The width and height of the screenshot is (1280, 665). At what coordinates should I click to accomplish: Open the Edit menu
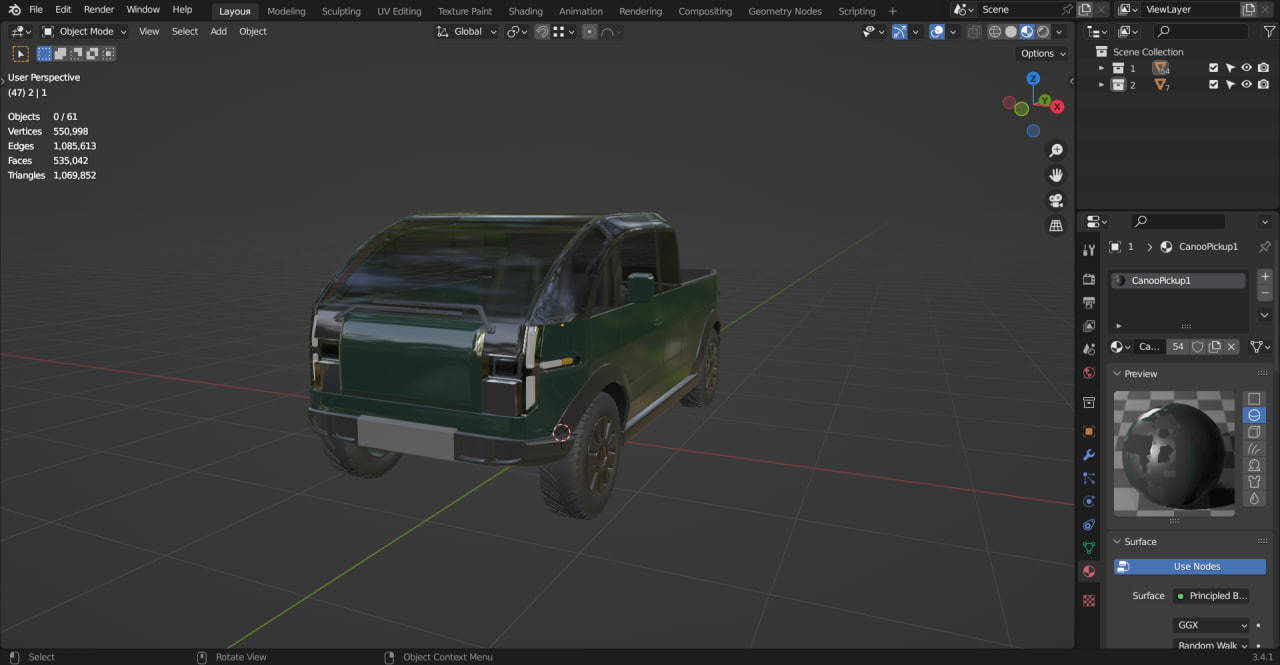63,10
